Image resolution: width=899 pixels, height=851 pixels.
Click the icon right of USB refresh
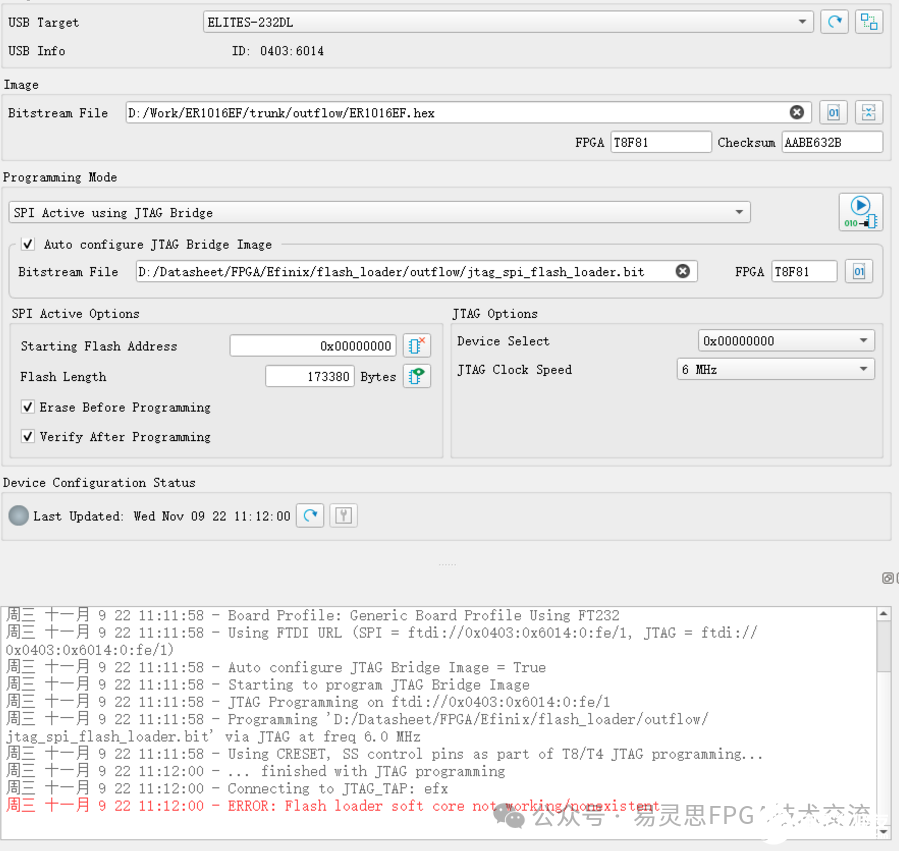(869, 22)
